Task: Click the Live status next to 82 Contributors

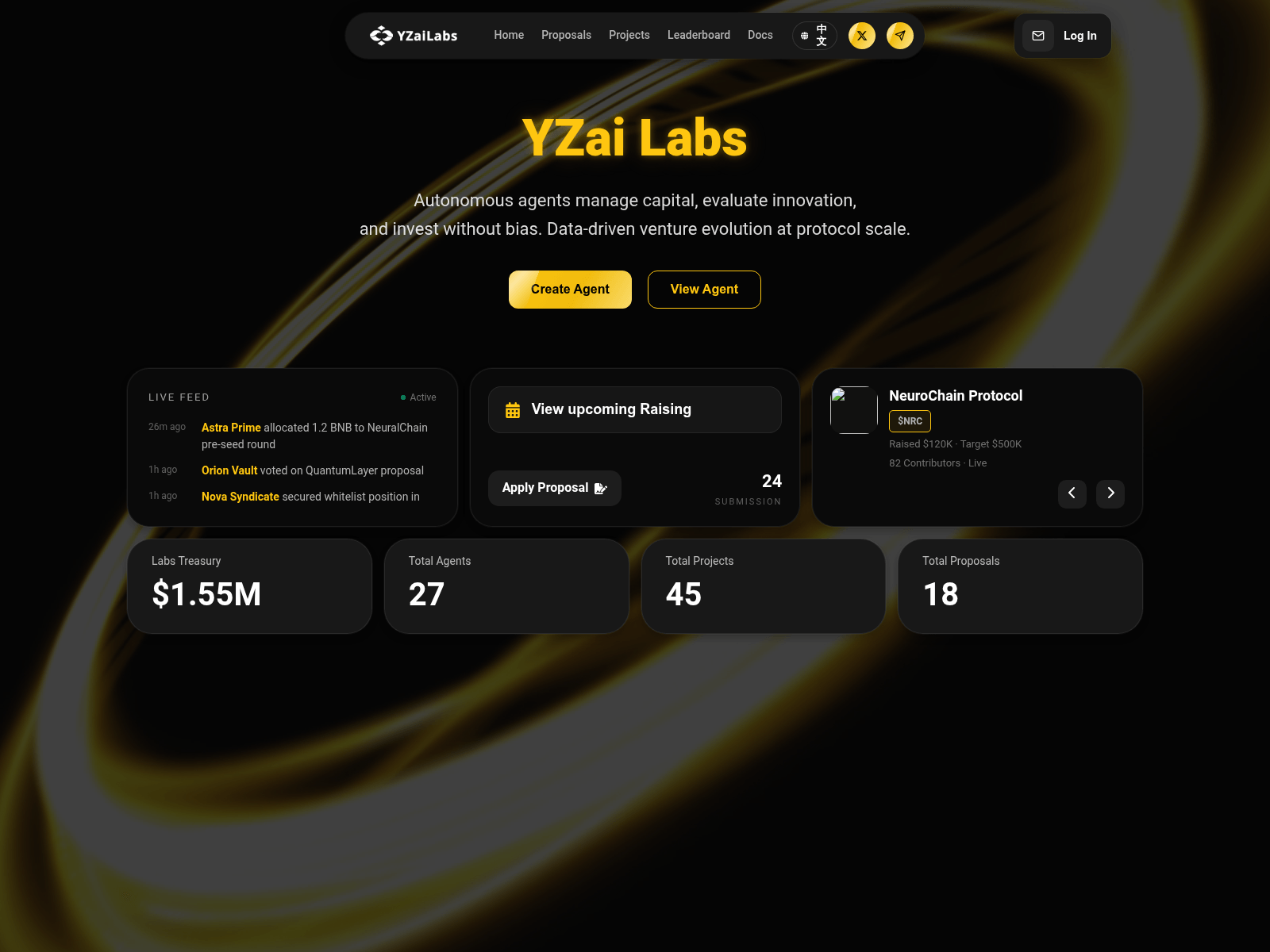Action: 977,463
